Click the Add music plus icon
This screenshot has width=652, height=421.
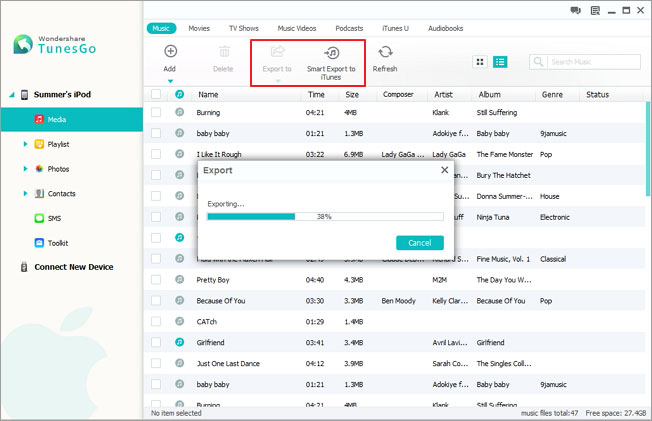click(x=170, y=51)
